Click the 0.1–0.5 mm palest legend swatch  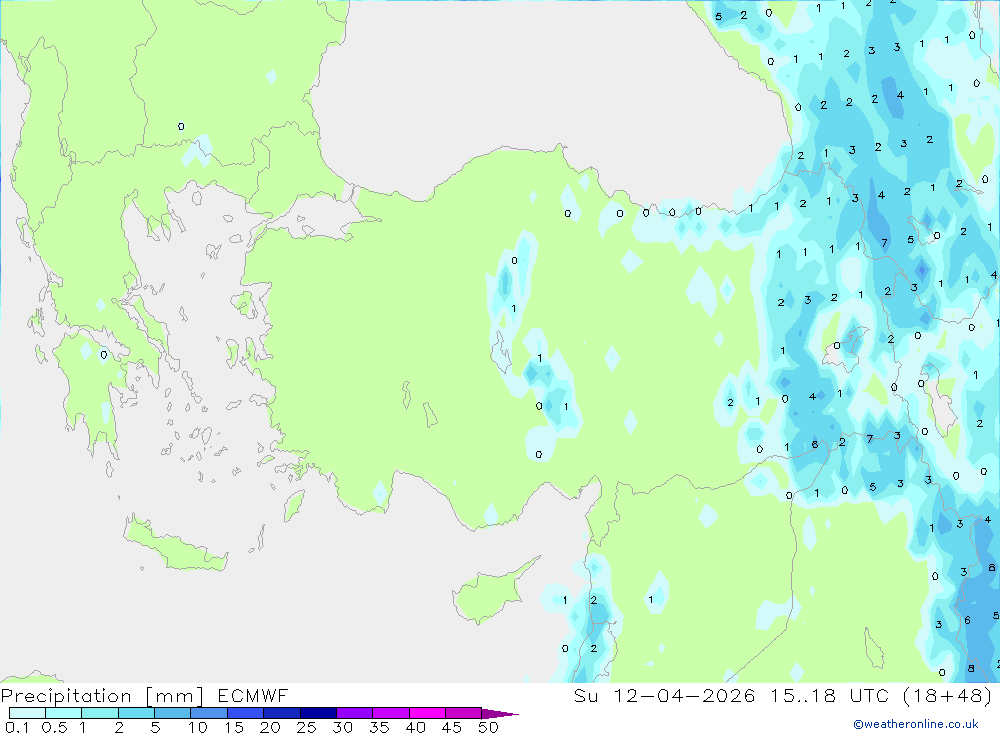27,713
